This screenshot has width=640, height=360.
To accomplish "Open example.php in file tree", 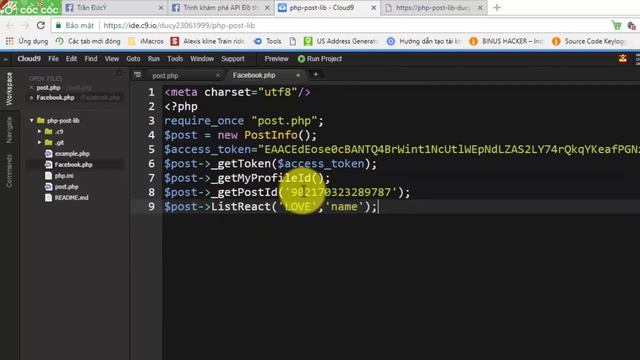I will [72, 153].
